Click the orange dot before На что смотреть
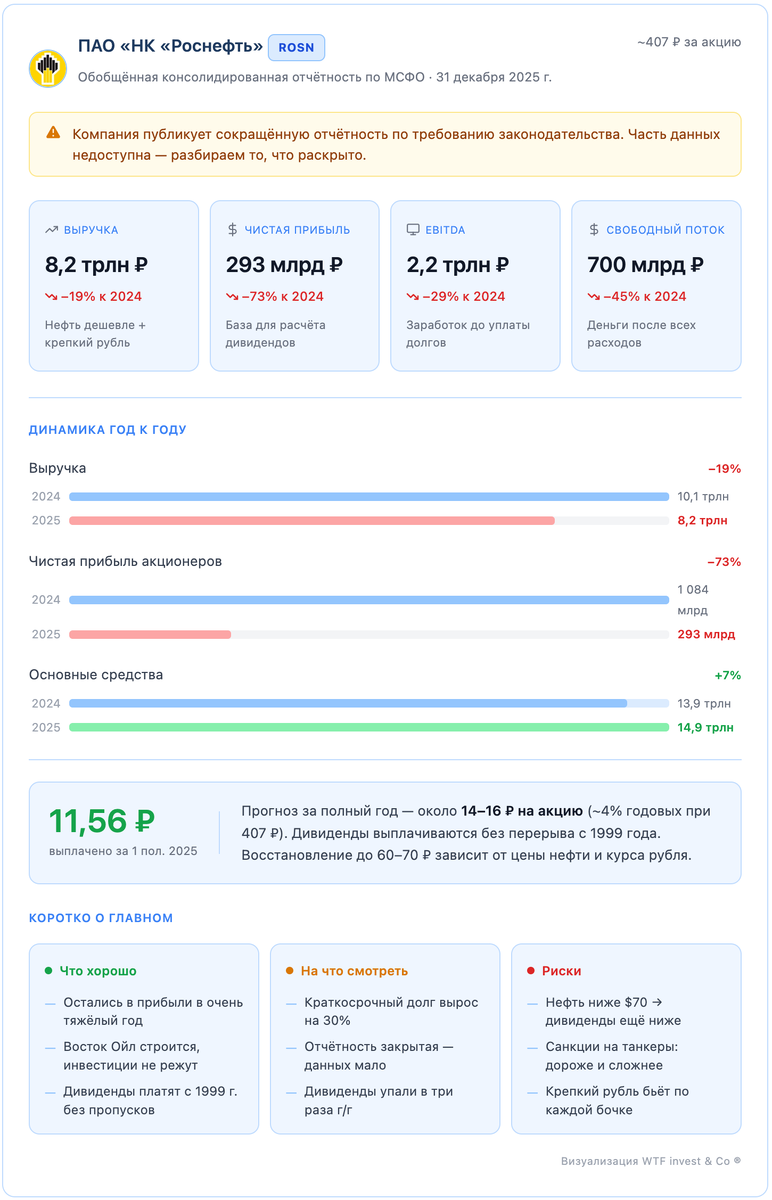Screen dimensions: 772x1200 (289, 971)
